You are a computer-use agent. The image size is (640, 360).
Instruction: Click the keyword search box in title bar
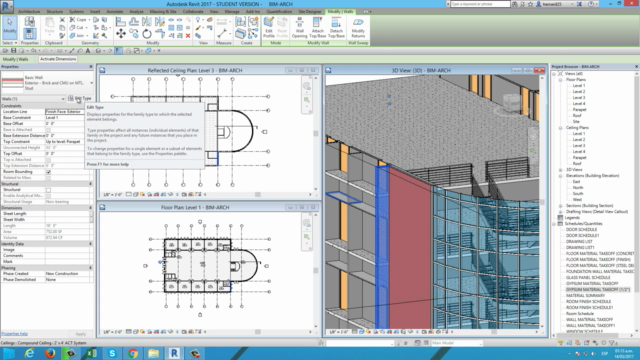(x=480, y=4)
